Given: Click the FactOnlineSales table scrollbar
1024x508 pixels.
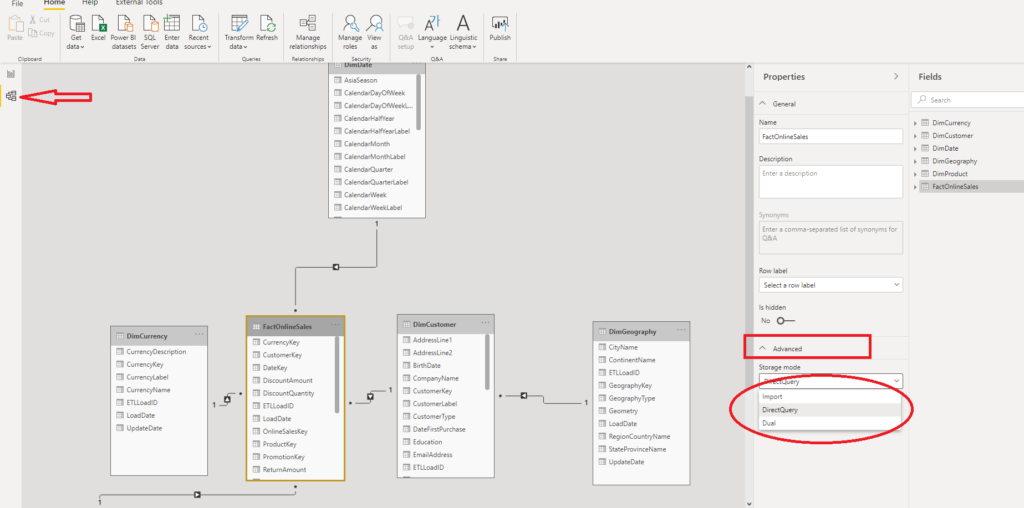Looking at the screenshot, I should tap(337, 374).
